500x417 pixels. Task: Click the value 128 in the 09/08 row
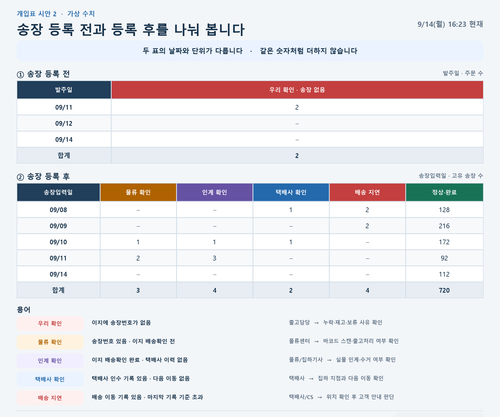(444, 210)
